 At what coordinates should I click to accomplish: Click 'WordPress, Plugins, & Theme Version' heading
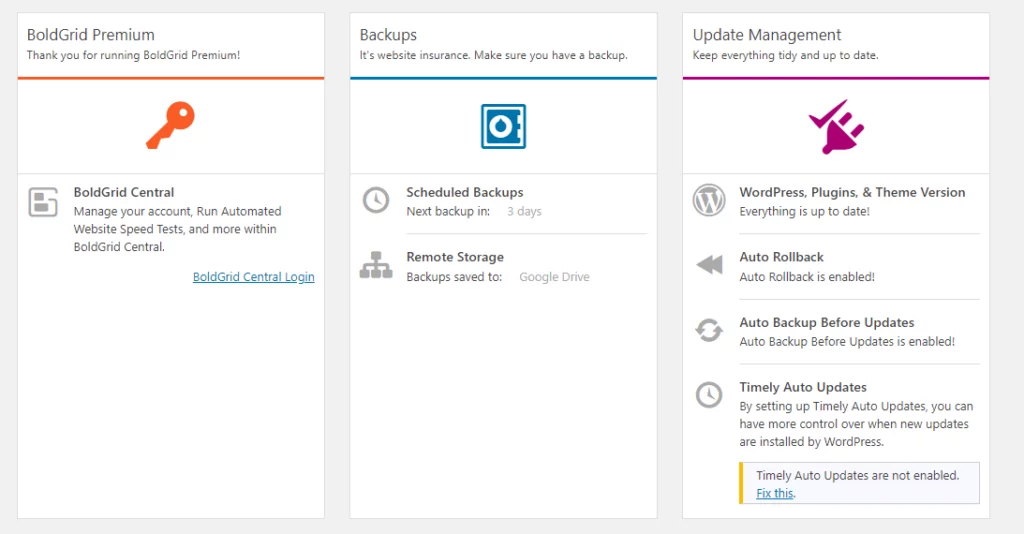click(x=852, y=193)
